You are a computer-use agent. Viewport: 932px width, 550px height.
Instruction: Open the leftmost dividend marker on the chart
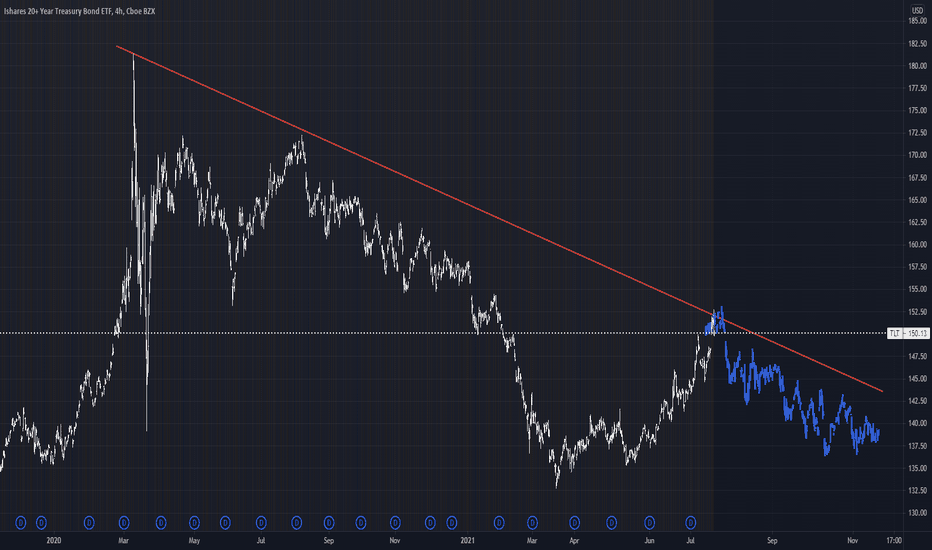[x=21, y=523]
